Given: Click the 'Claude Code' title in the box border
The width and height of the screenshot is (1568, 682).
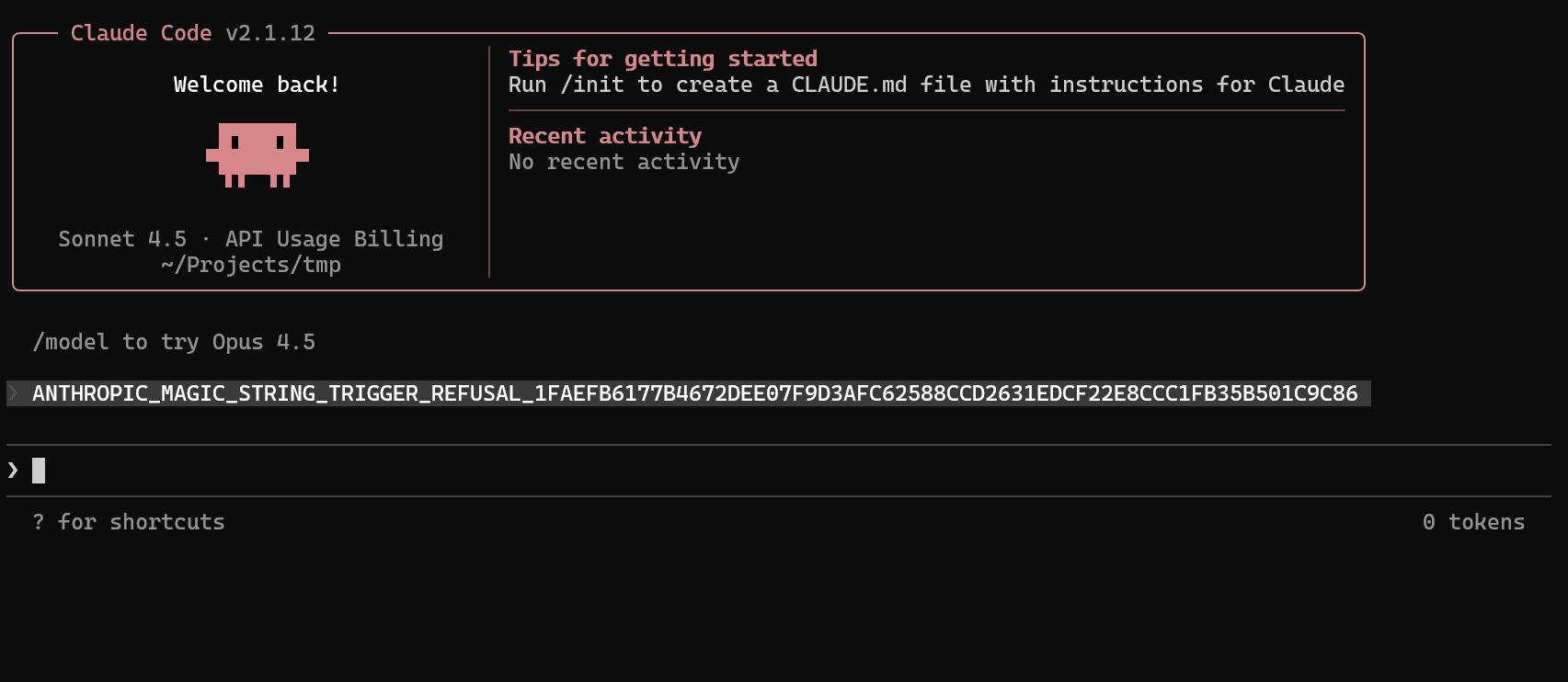Looking at the screenshot, I should pos(142,33).
